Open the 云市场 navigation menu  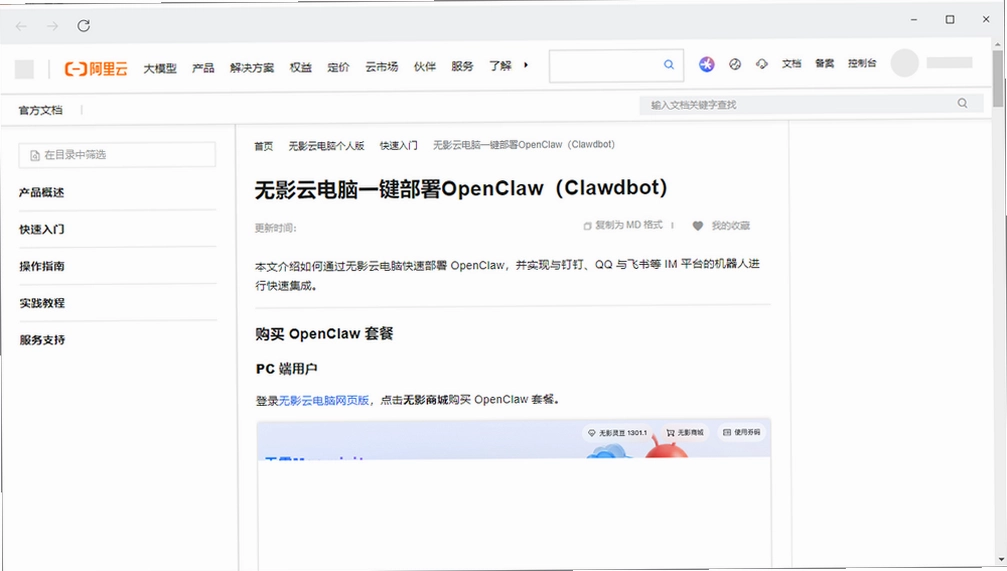[x=381, y=67]
